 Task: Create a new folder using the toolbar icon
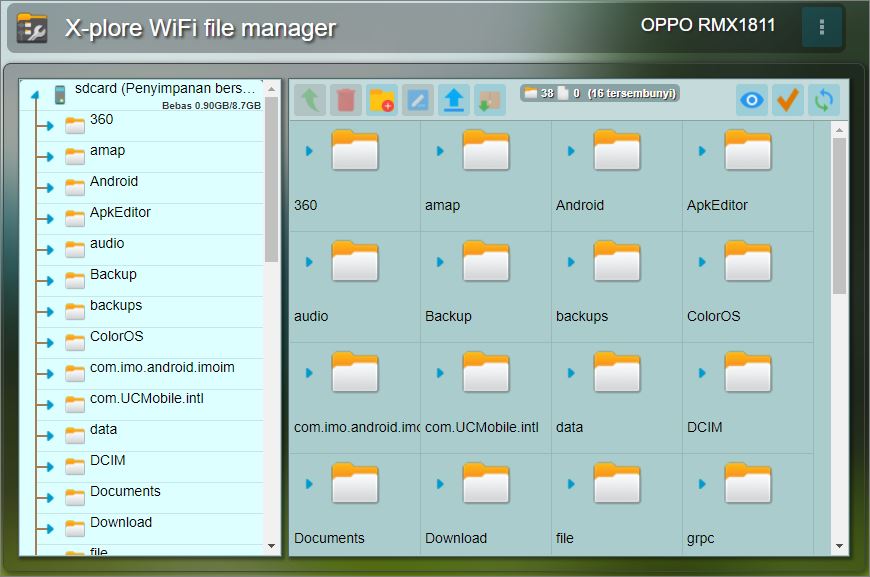pos(382,100)
